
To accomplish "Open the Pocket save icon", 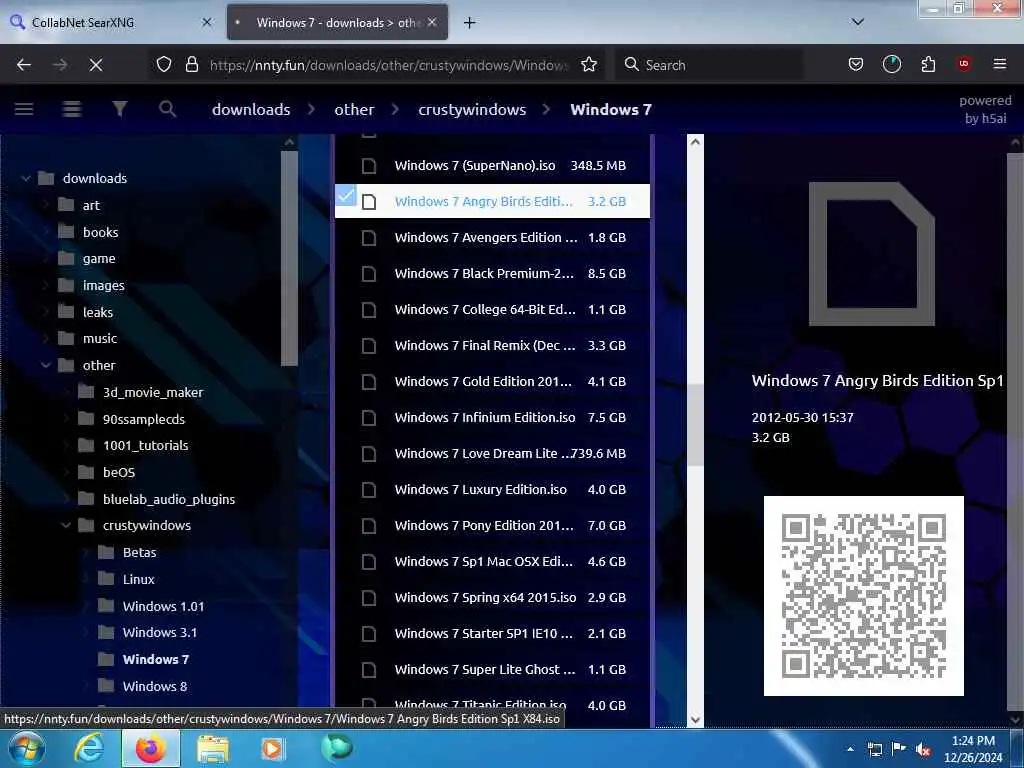I will pyautogui.click(x=856, y=65).
